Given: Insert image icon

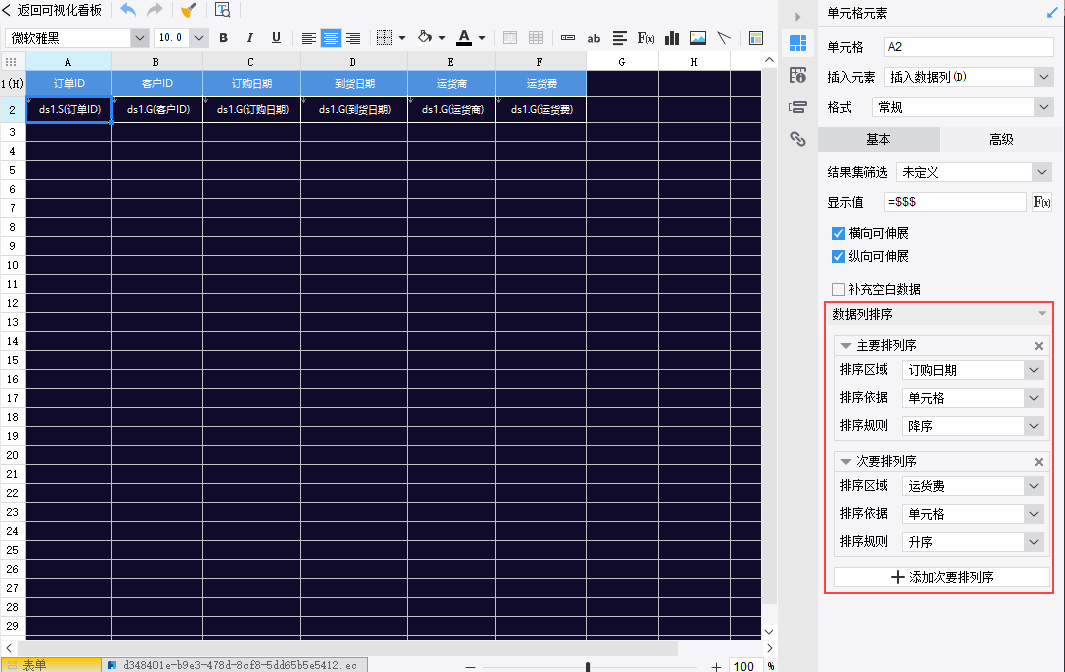Looking at the screenshot, I should (698, 38).
